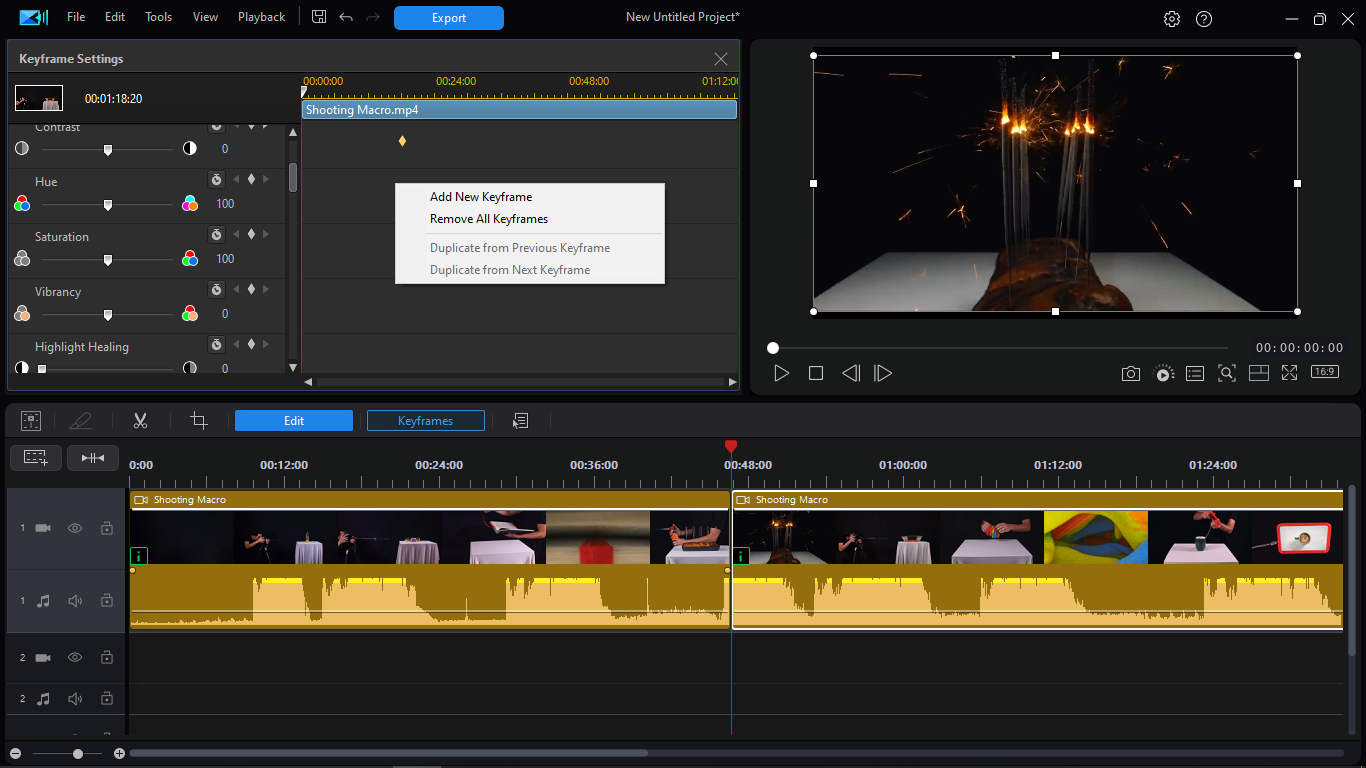Mute audio track 1 speaker icon

(75, 601)
